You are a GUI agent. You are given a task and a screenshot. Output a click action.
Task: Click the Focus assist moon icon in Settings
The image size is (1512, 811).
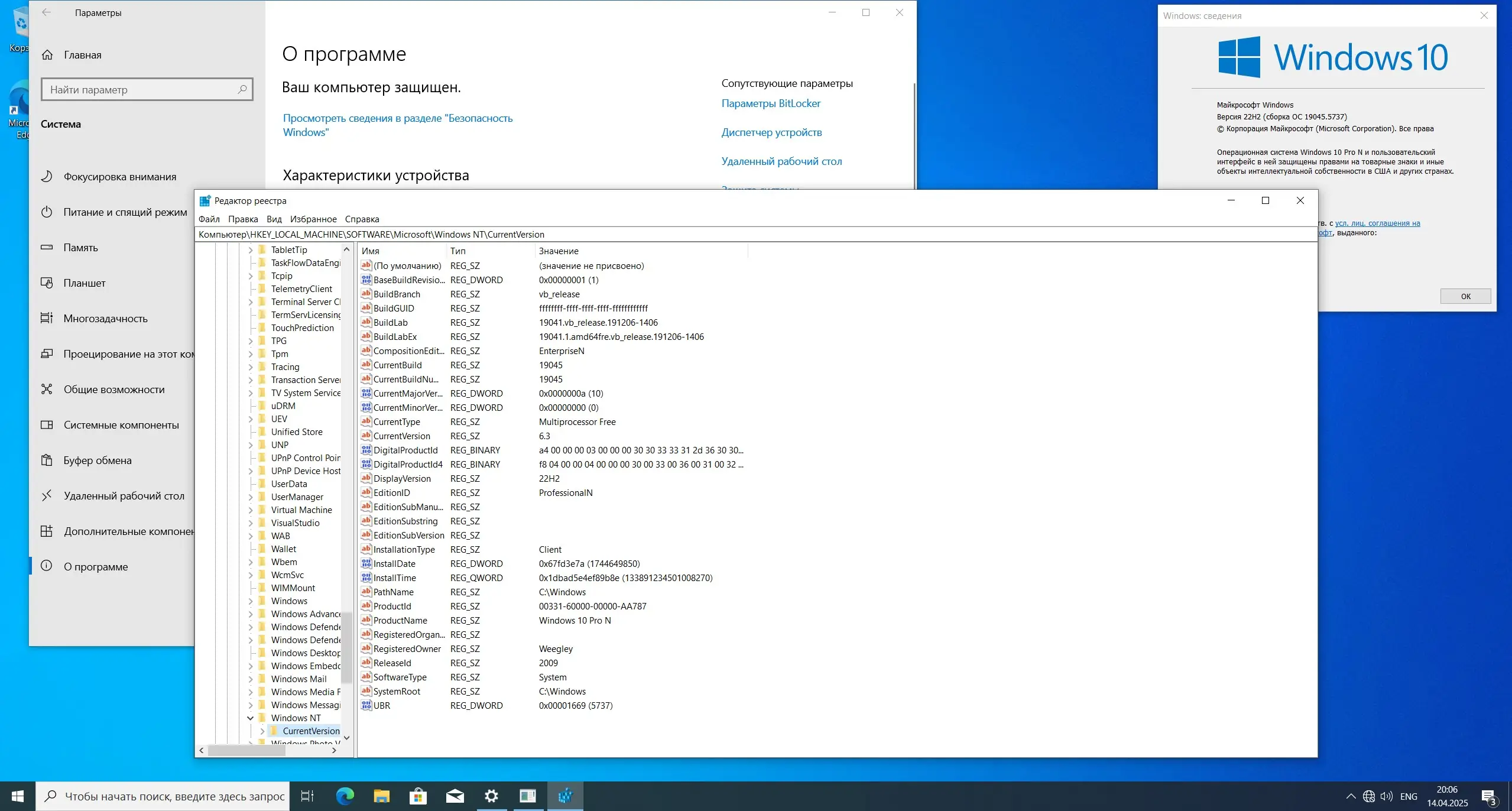click(x=47, y=176)
